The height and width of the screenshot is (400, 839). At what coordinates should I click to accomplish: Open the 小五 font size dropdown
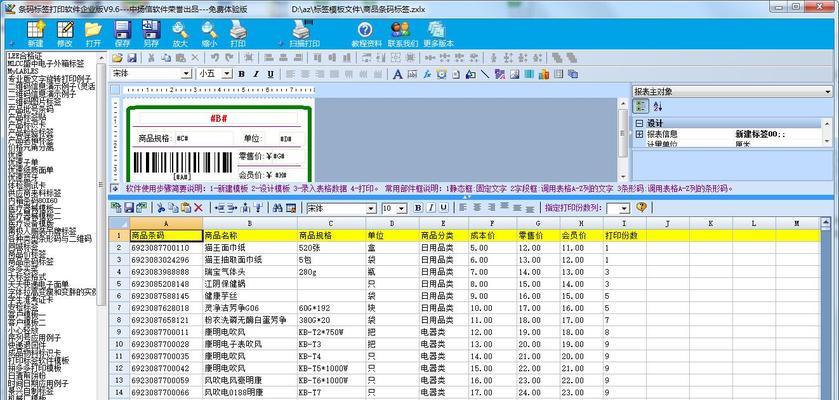click(227, 74)
